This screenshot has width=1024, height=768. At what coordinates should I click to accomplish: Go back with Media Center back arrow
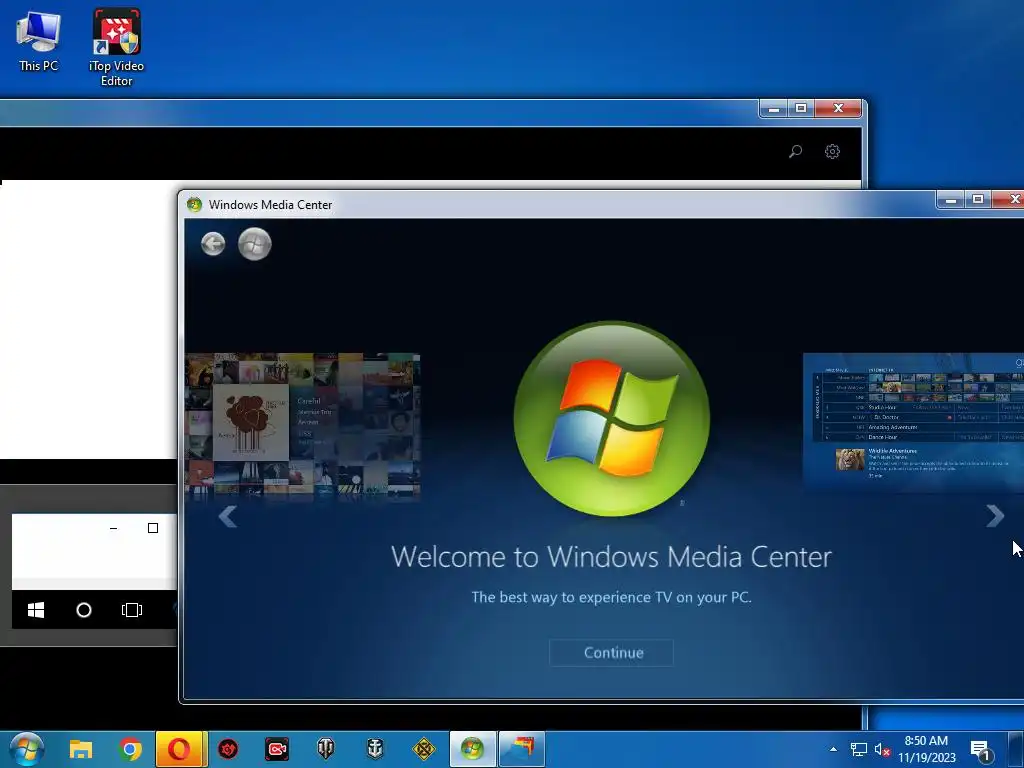tap(213, 244)
